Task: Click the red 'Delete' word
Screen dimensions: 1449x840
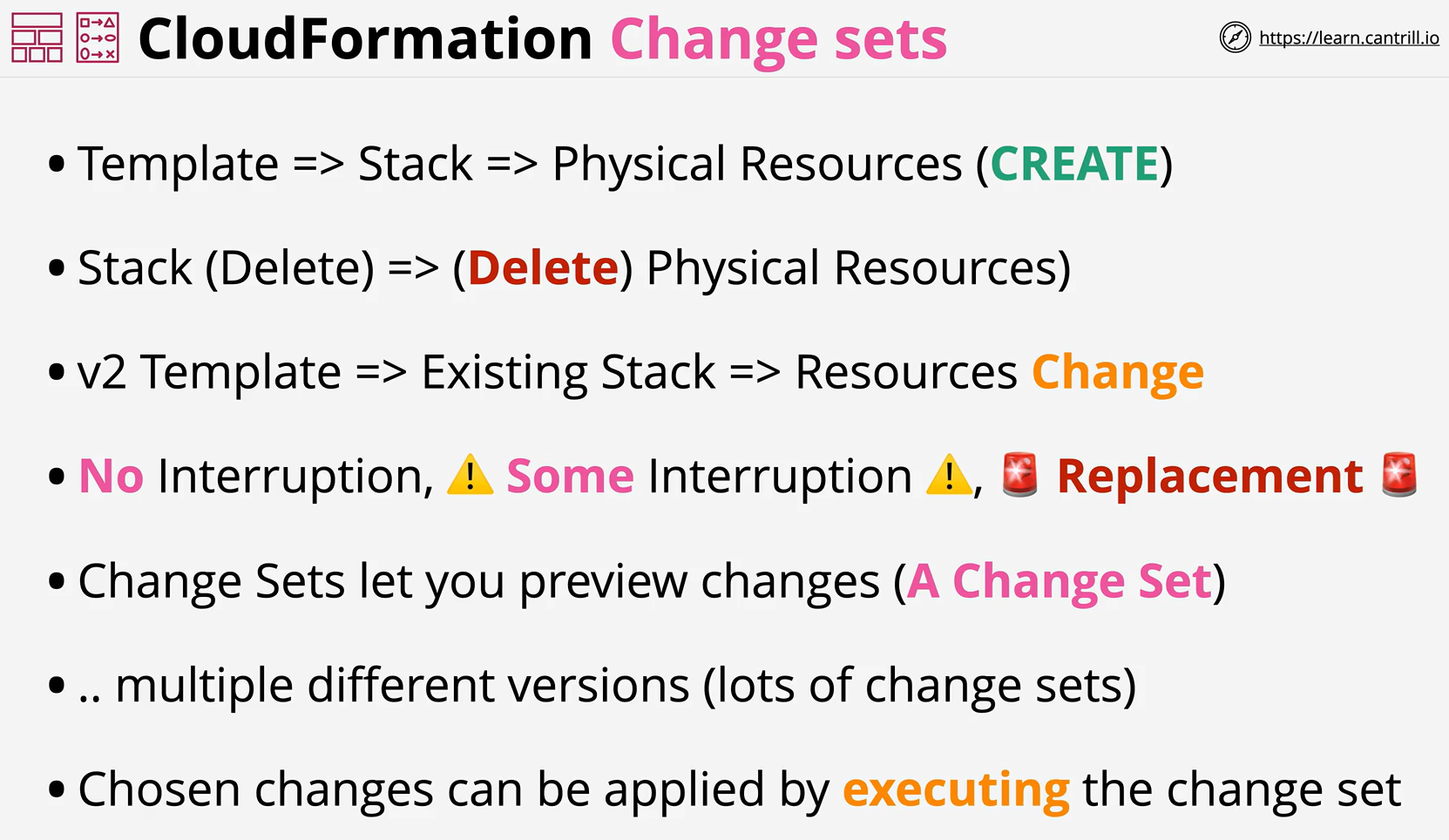Action: (x=543, y=268)
